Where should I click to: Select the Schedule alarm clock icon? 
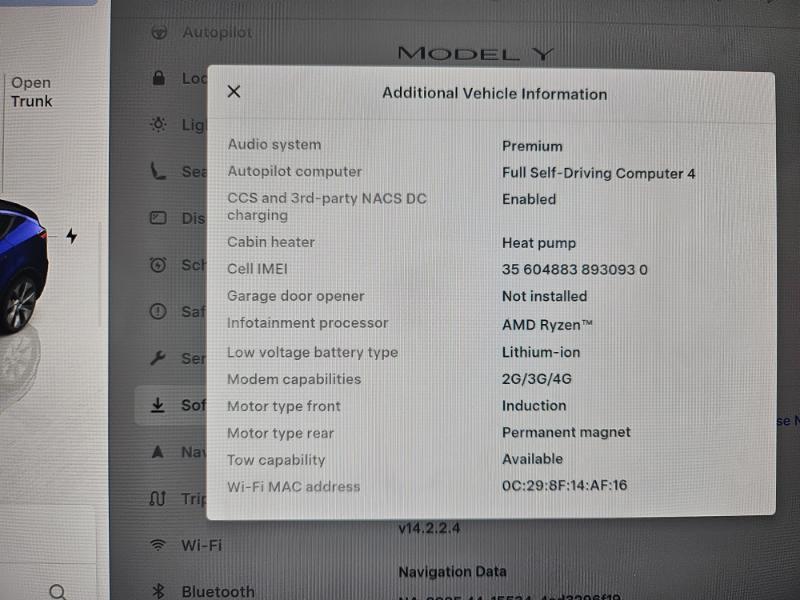click(158, 265)
